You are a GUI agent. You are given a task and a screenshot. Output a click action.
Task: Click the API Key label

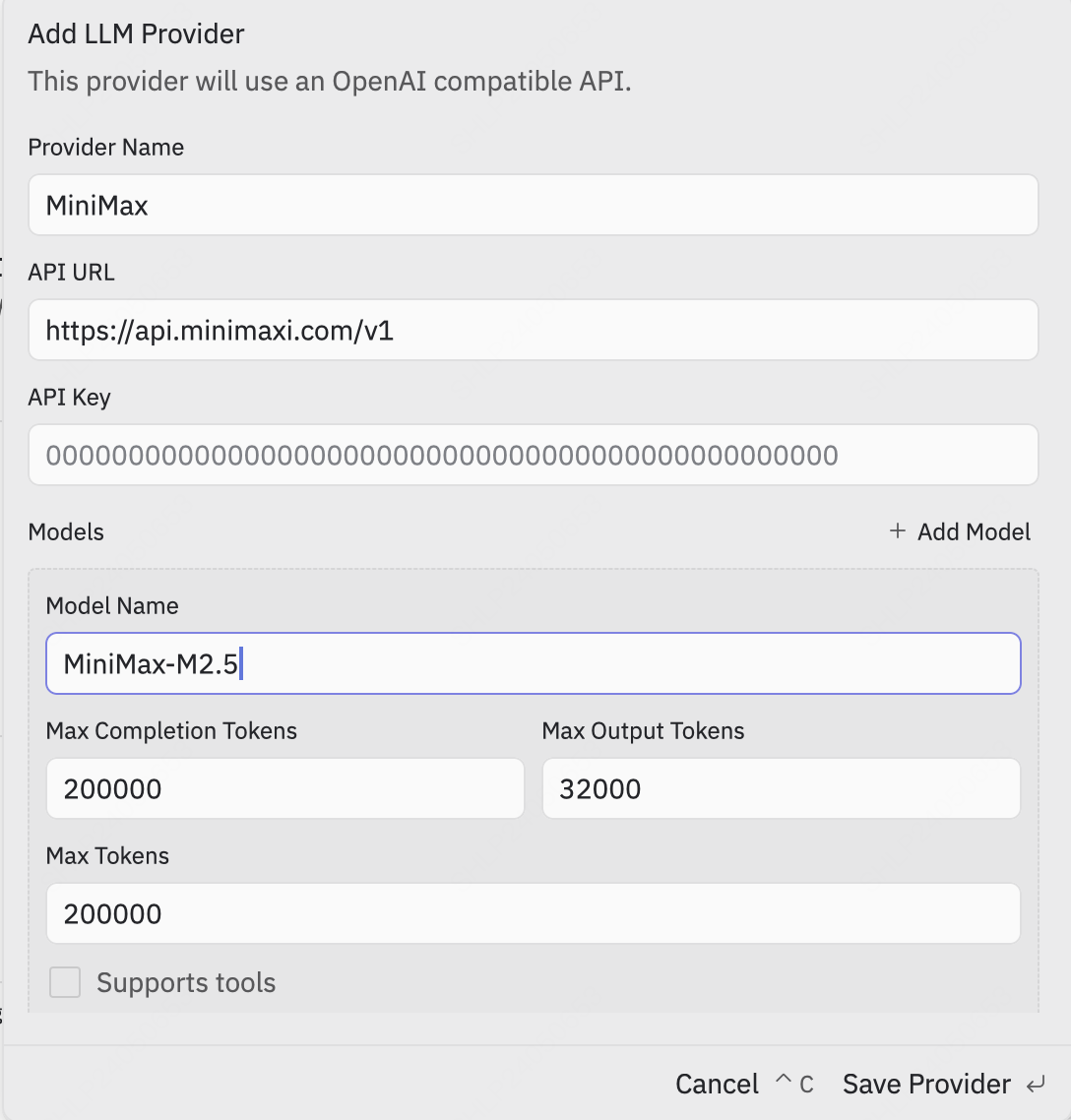coord(69,398)
